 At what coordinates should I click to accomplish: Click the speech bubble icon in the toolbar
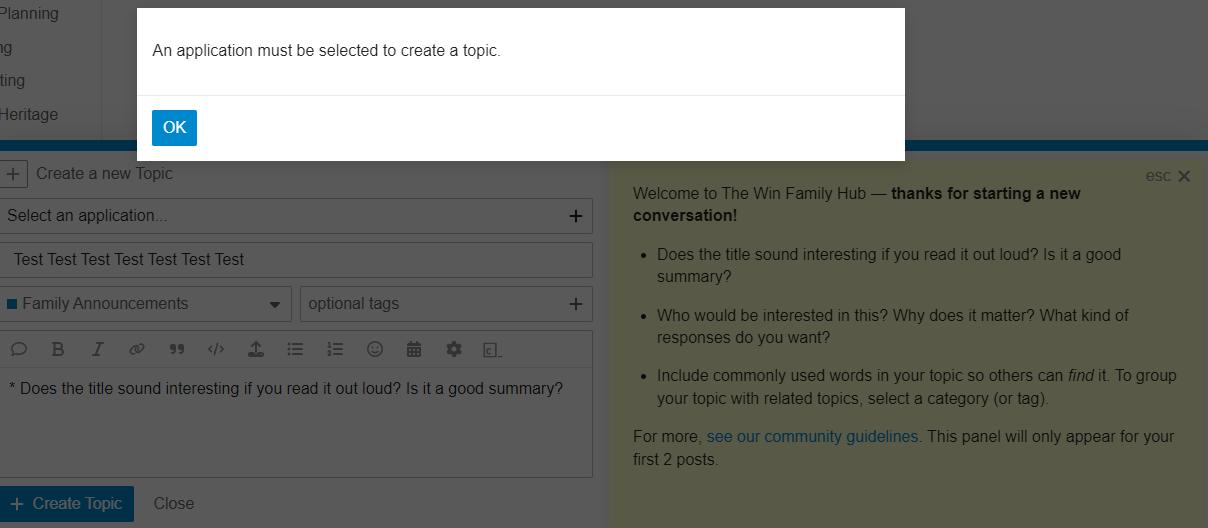tap(18, 349)
